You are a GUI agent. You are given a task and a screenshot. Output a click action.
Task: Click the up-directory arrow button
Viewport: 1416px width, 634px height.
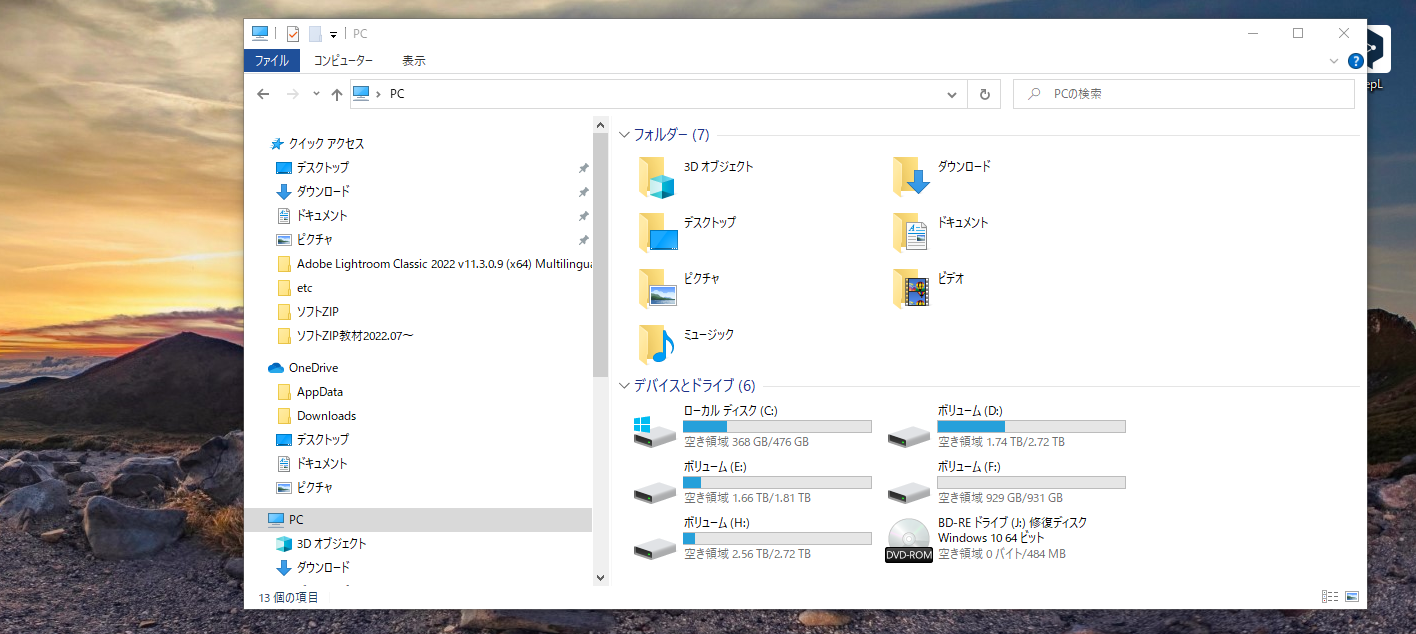(336, 94)
